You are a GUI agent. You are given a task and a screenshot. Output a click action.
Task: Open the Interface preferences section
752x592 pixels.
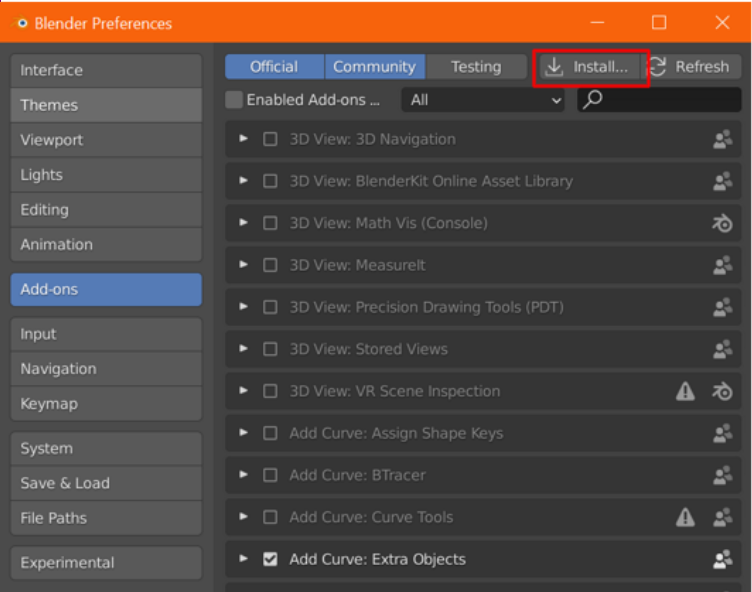tap(106, 71)
